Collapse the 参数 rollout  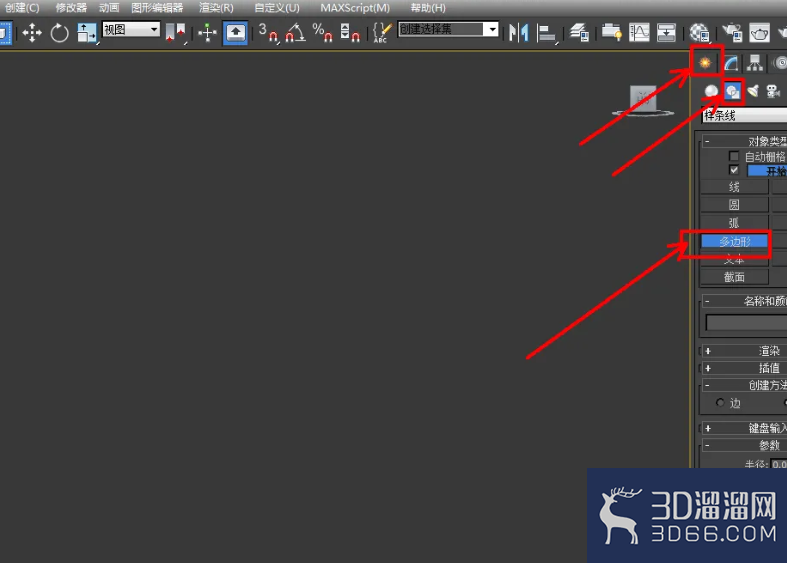click(x=744, y=445)
